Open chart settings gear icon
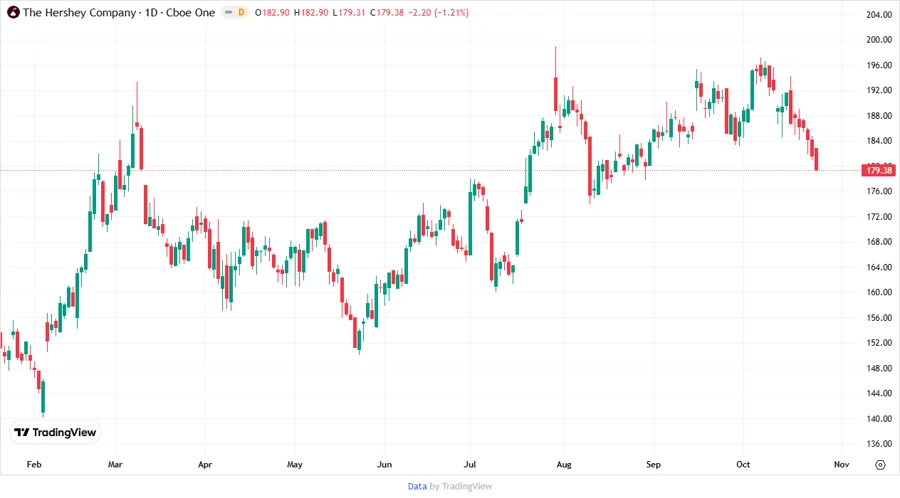The height and width of the screenshot is (498, 900). tap(880, 465)
